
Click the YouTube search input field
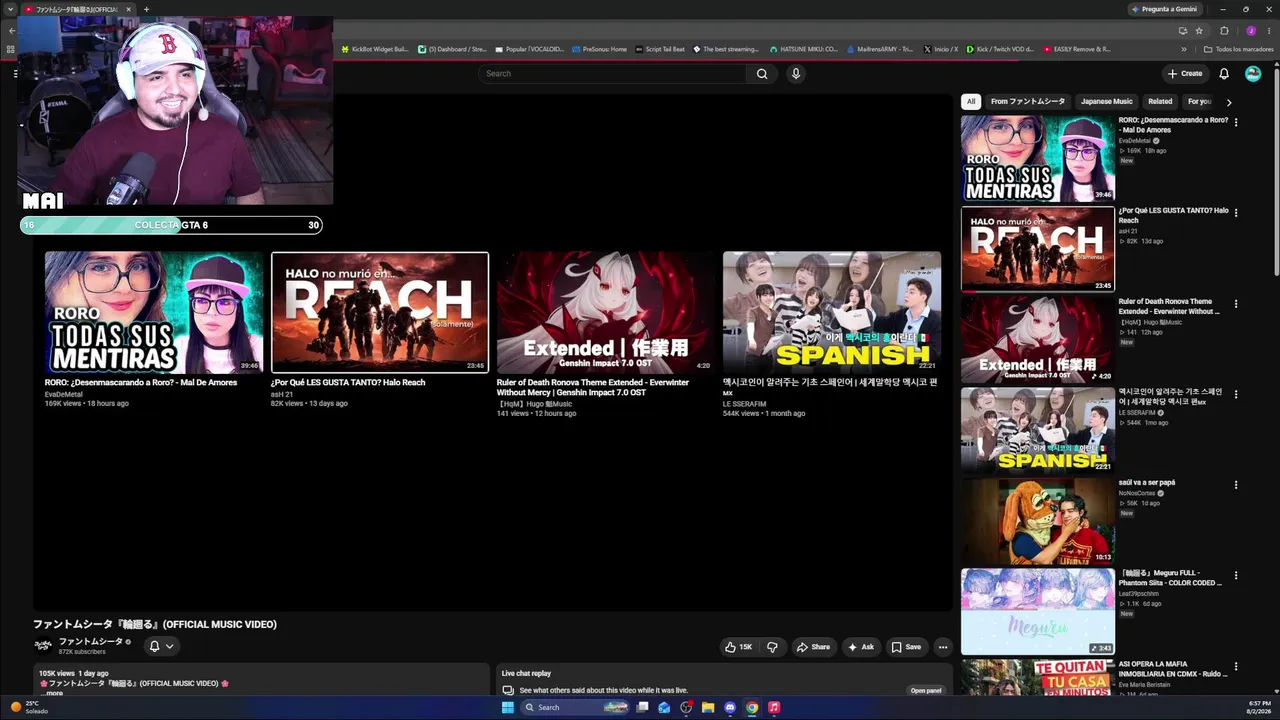pyautogui.click(x=612, y=73)
